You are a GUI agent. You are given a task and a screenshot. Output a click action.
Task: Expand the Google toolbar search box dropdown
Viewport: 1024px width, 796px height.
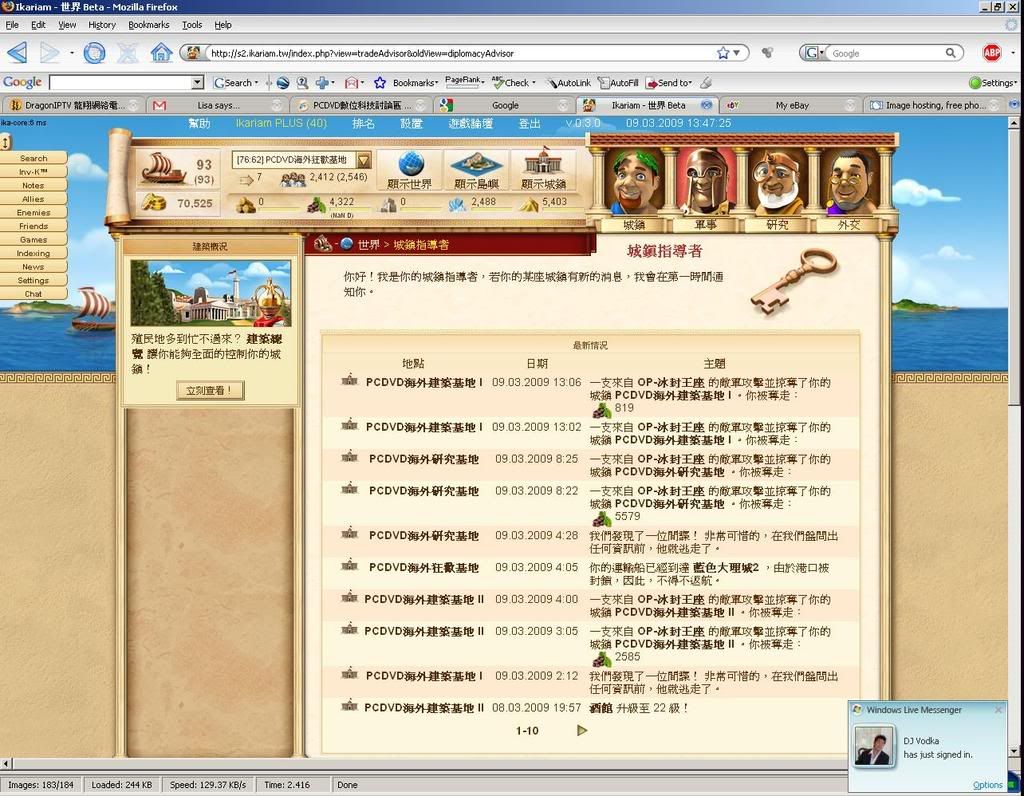(x=198, y=83)
